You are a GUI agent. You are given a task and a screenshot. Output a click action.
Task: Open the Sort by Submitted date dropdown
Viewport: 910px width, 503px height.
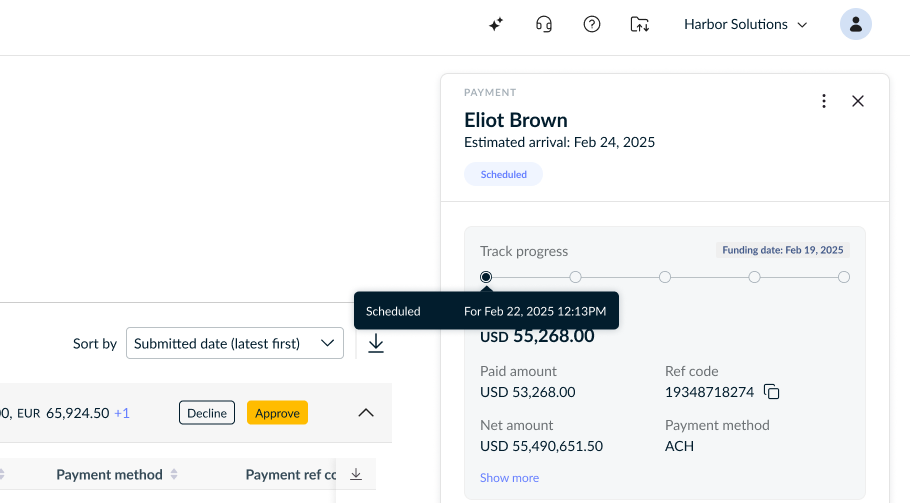[x=234, y=343]
